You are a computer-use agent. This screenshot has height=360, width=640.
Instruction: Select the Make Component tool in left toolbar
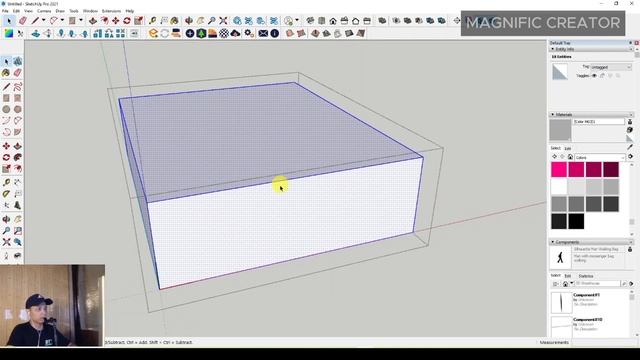18,62
